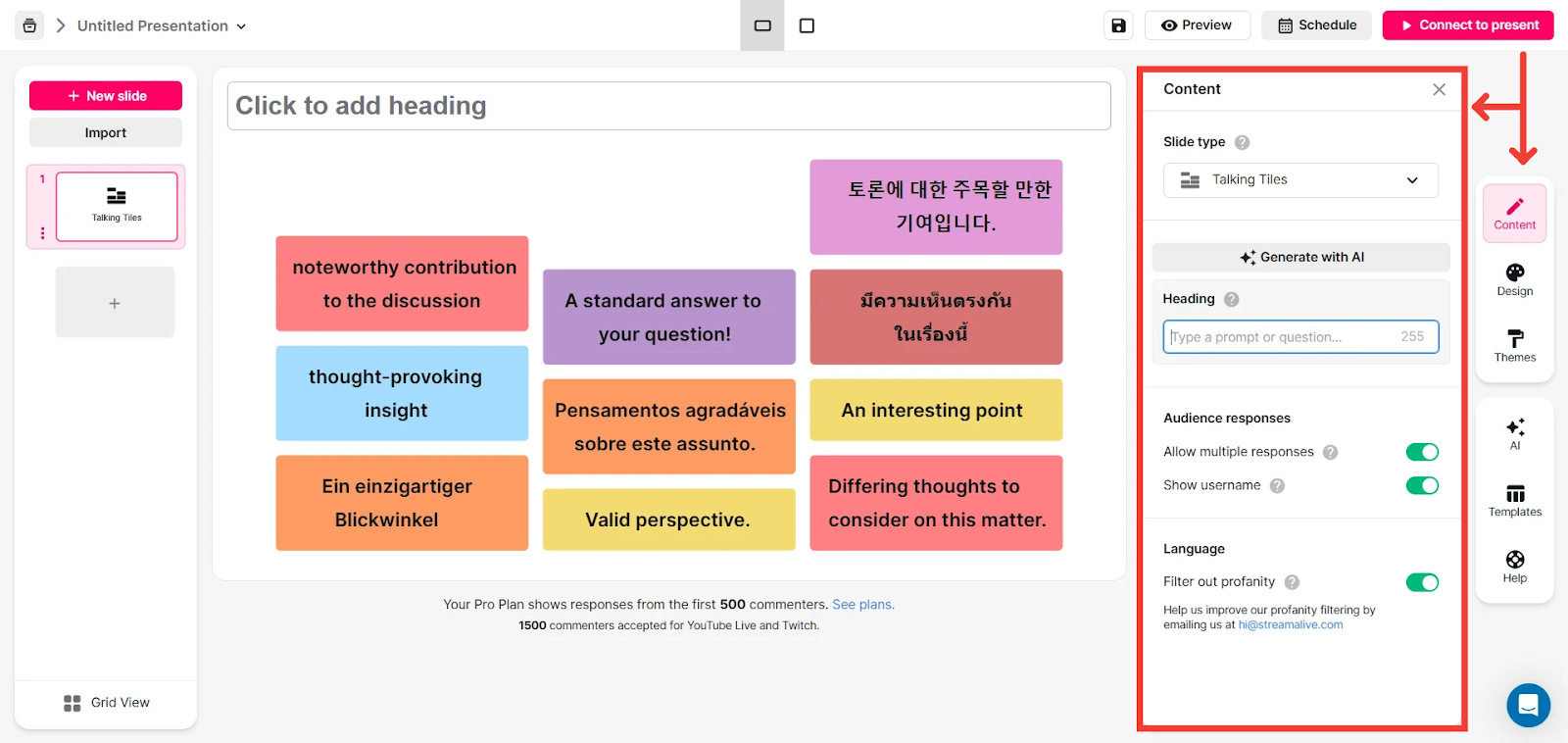The height and width of the screenshot is (743, 1568).
Task: Open the Templates panel
Action: click(x=1514, y=500)
